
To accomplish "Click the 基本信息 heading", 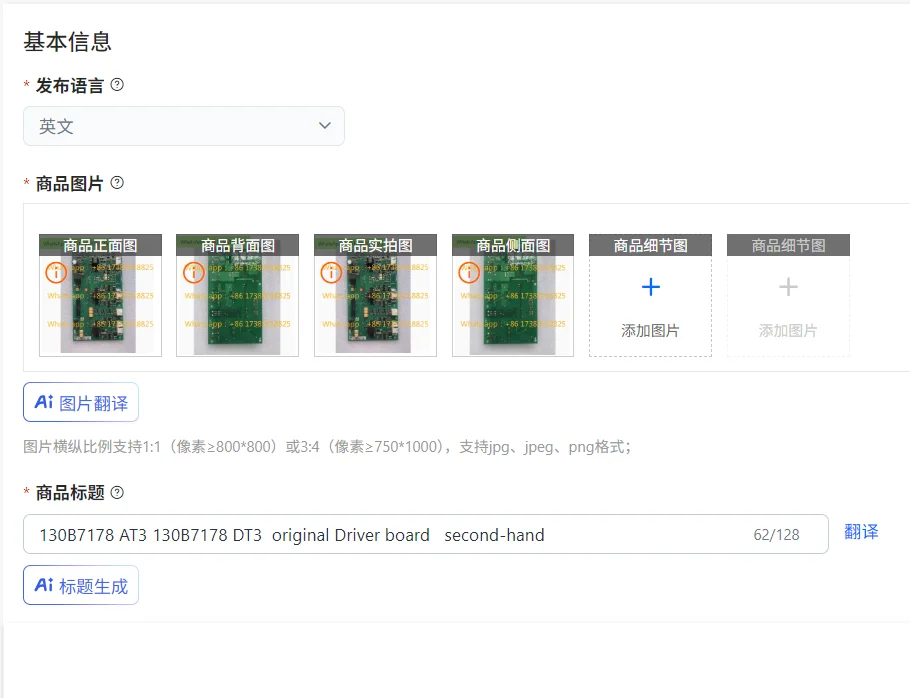I will point(67,42).
